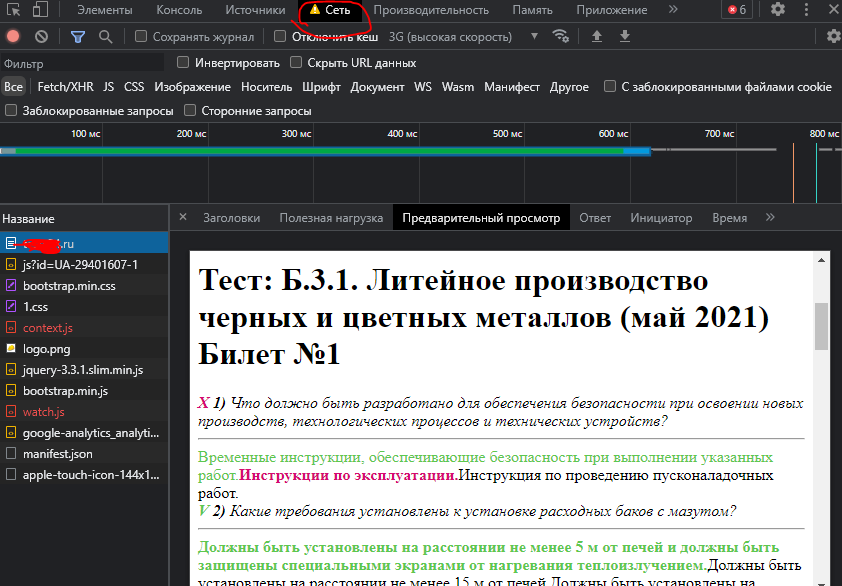This screenshot has width=842, height=586.
Task: Export the network log as HAR
Action: coord(624,36)
